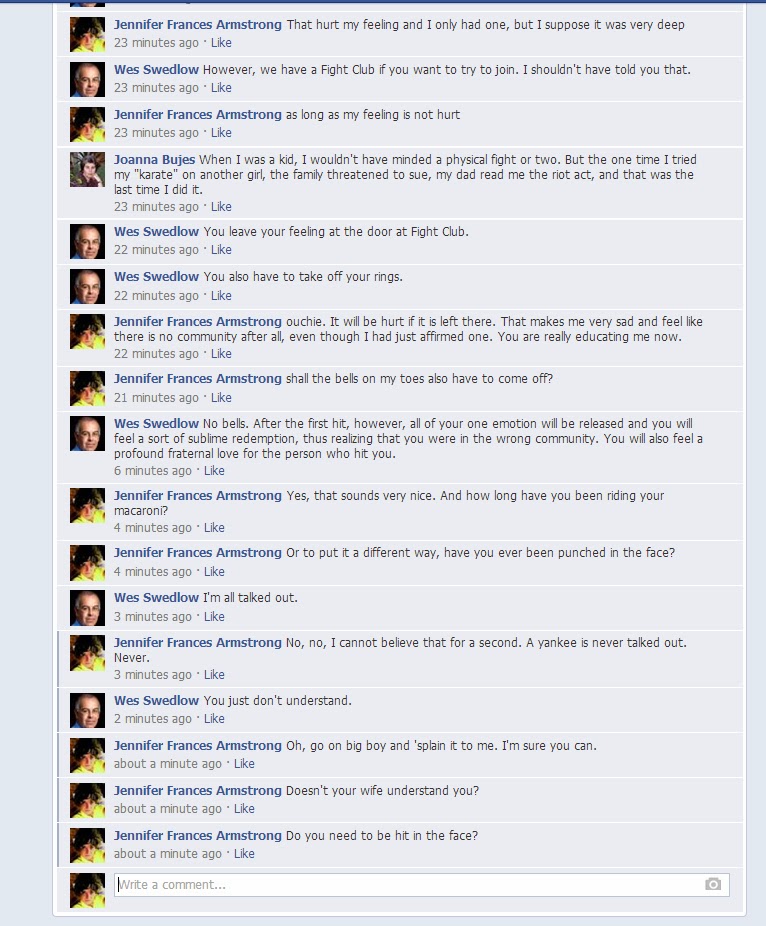Click your avatar beside the comment box
This screenshot has width=766, height=926.
pos(87,891)
